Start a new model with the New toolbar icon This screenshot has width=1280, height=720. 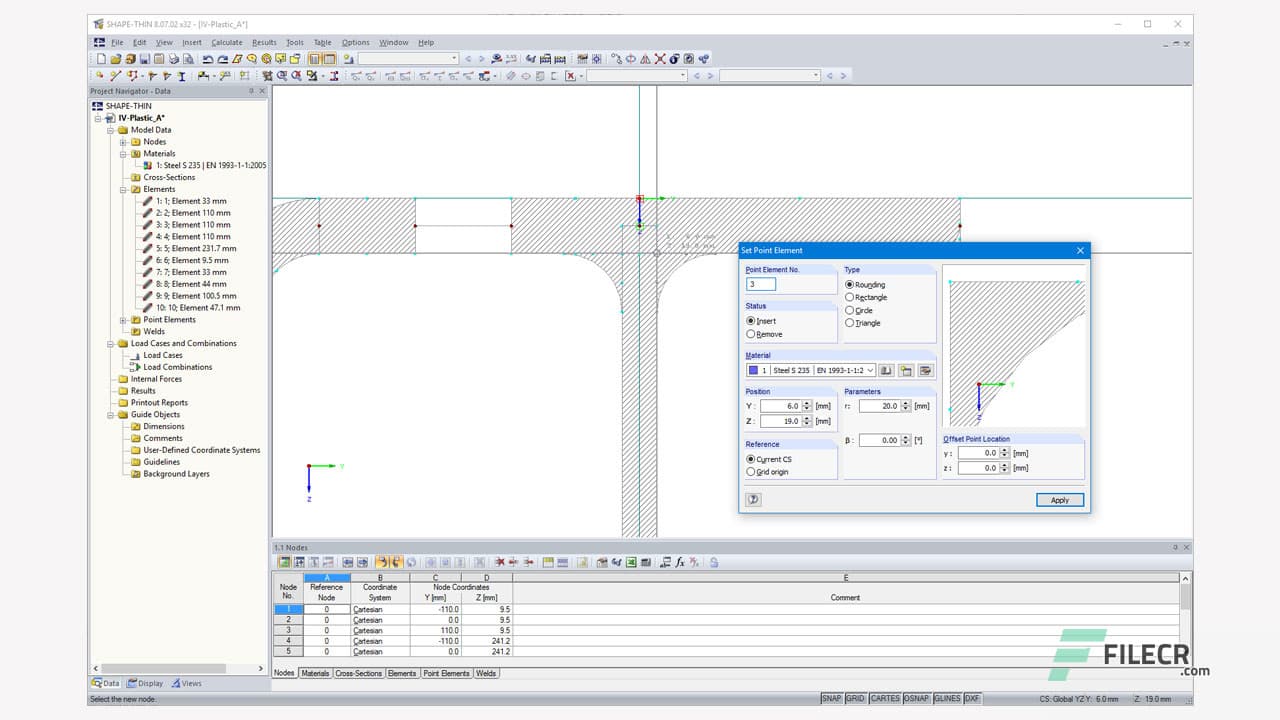point(101,58)
